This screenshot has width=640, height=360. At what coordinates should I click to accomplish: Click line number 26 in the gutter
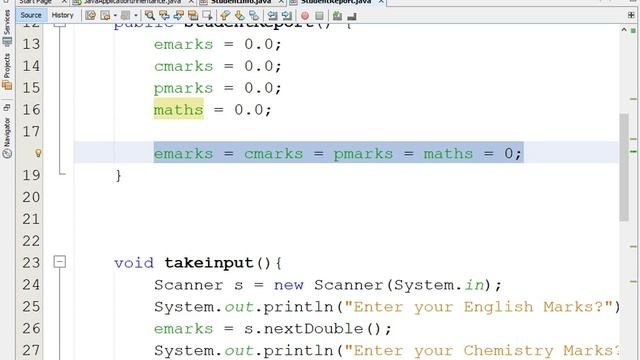pos(31,329)
